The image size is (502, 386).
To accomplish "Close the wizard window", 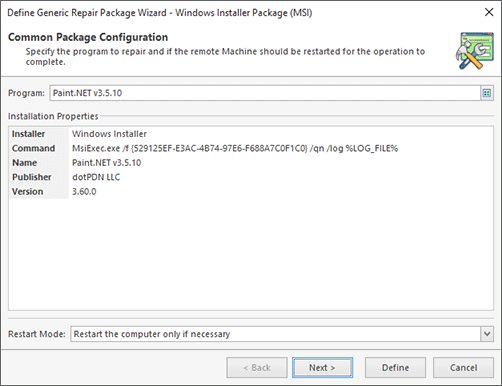I will pos(489,12).
